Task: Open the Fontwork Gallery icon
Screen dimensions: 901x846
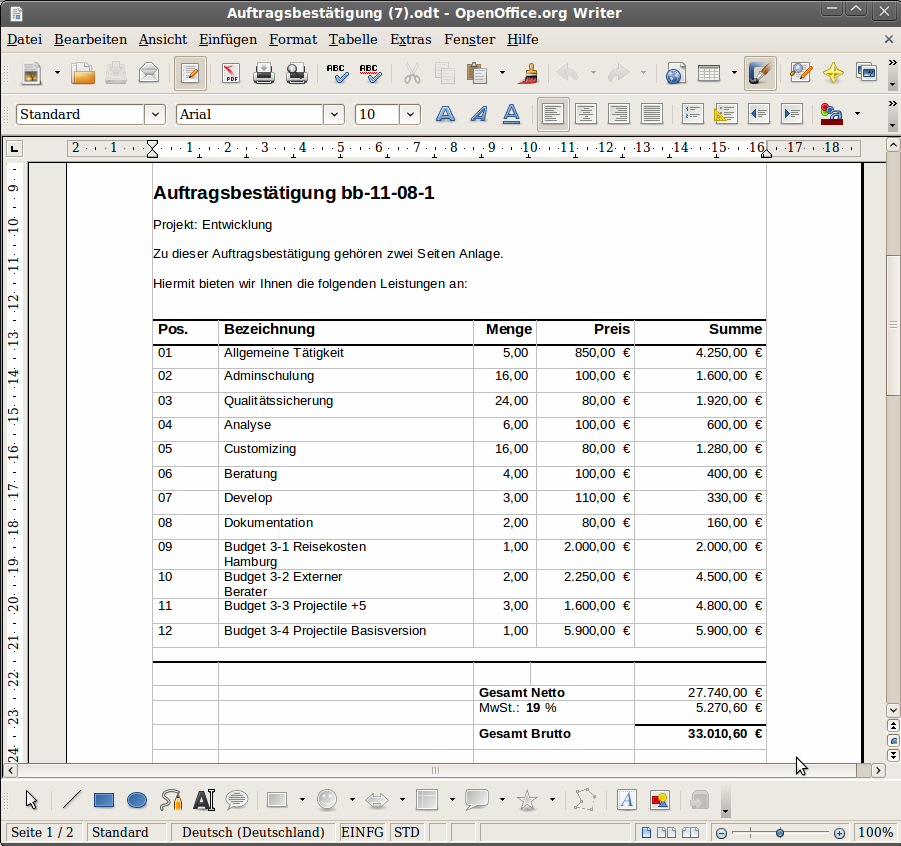Action: point(627,800)
